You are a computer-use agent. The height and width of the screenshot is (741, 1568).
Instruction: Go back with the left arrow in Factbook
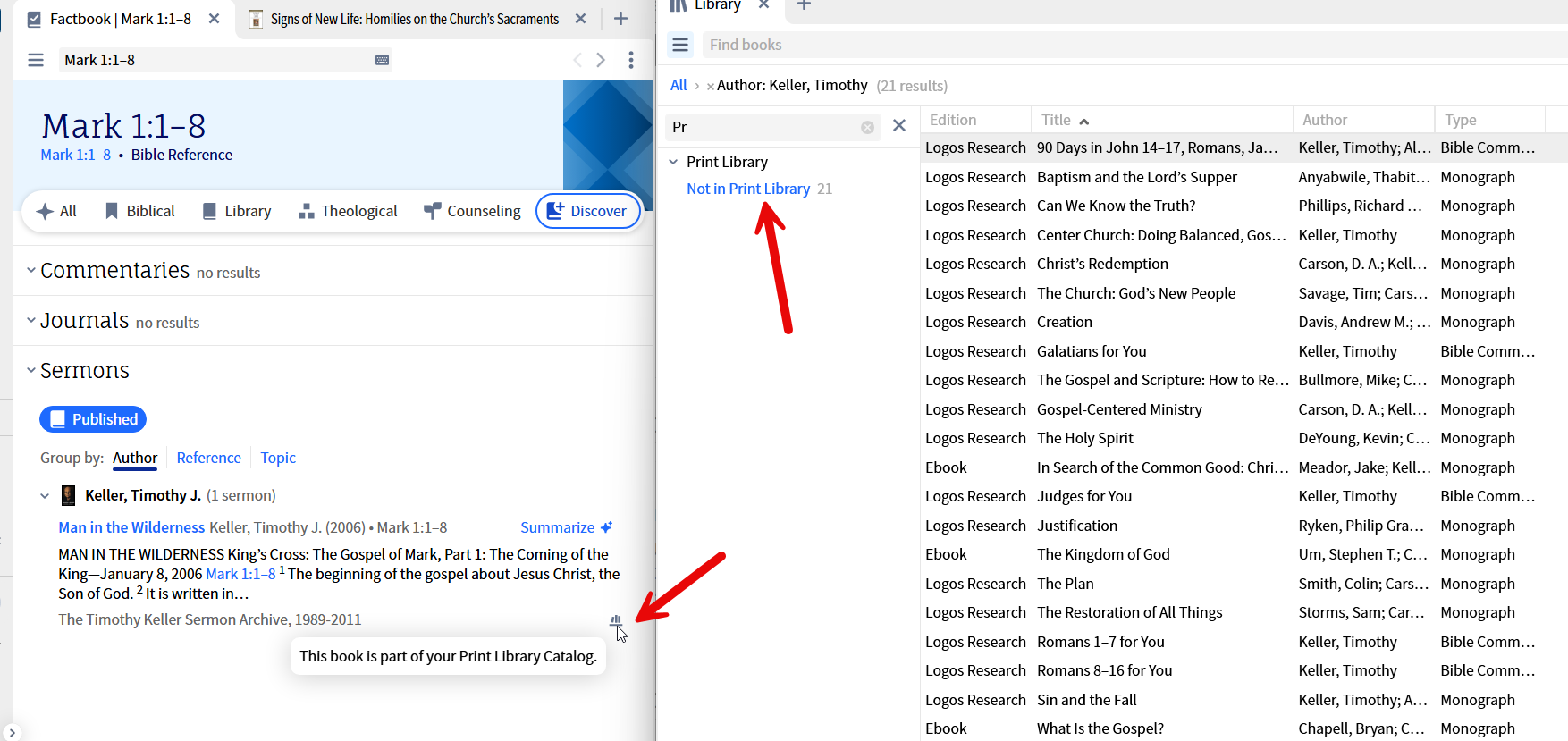click(x=577, y=60)
